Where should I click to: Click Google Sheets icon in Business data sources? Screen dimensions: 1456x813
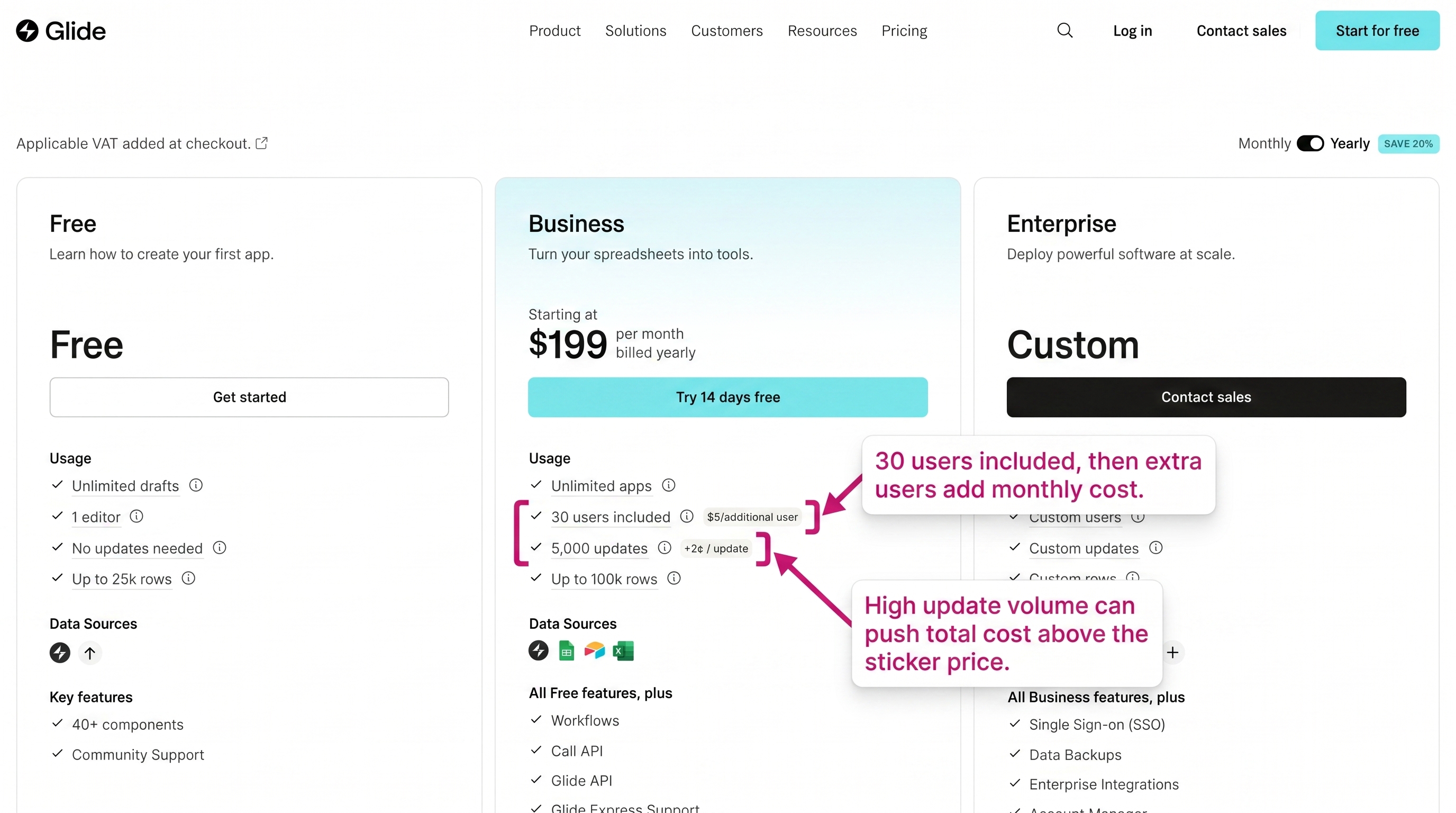[566, 651]
